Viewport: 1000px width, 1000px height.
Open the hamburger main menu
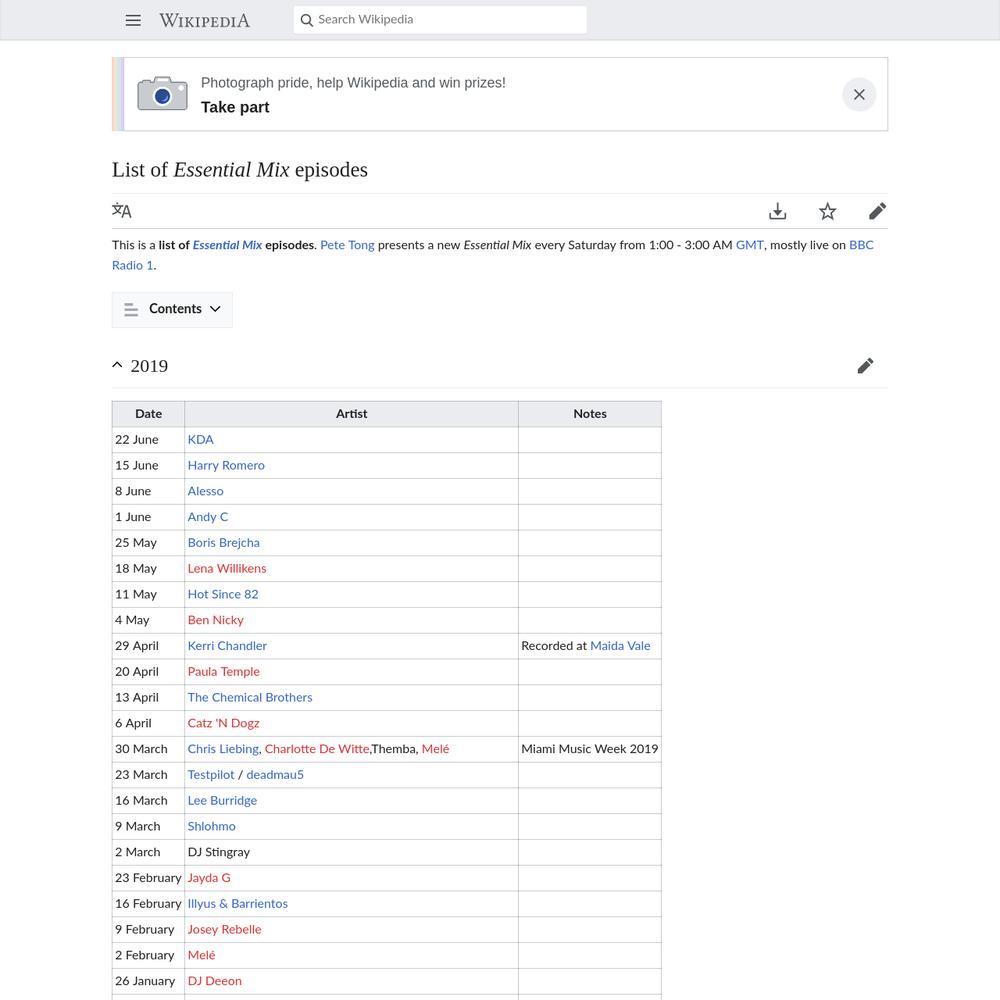(x=133, y=20)
